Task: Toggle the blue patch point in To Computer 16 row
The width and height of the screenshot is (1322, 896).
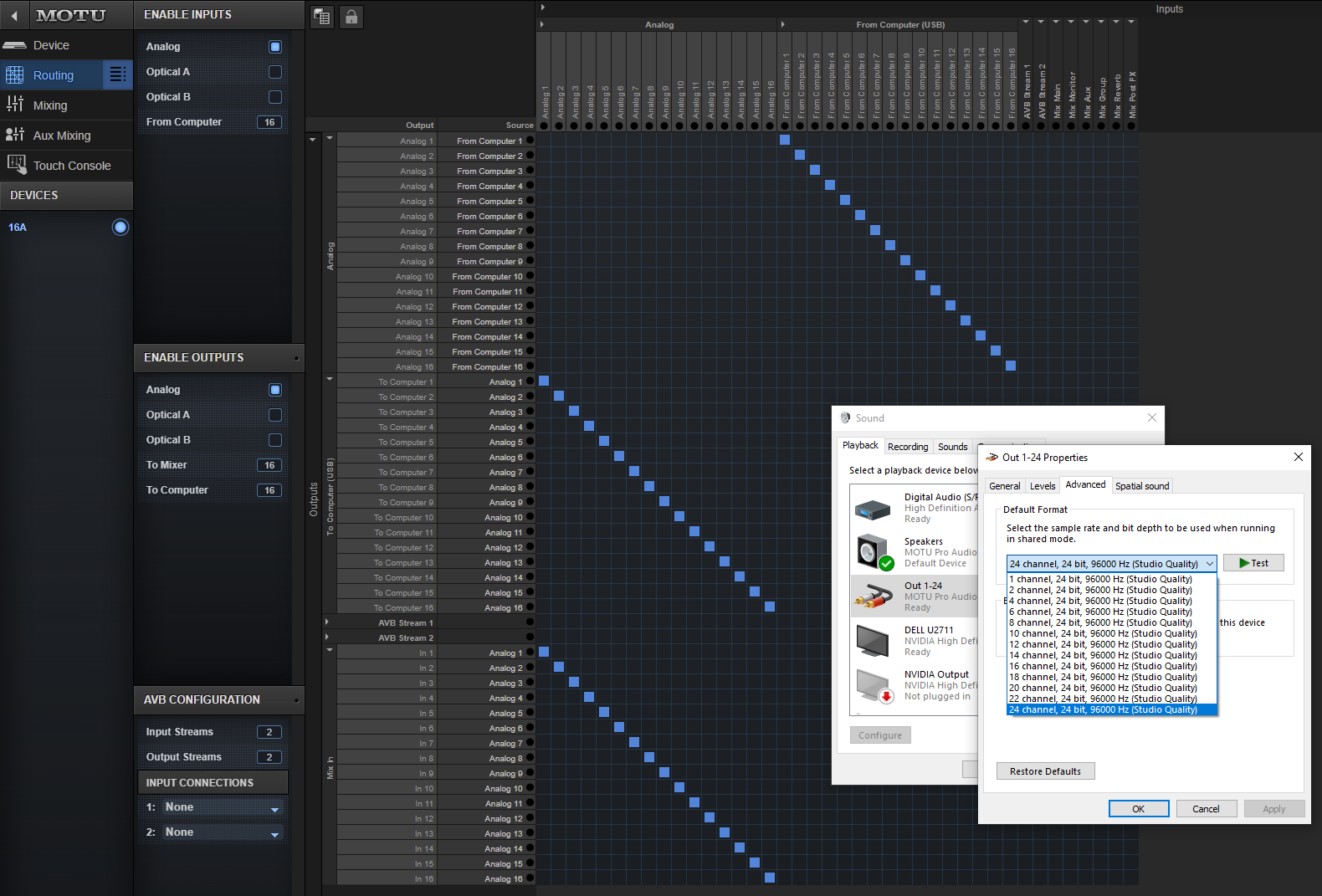Action: 770,607
